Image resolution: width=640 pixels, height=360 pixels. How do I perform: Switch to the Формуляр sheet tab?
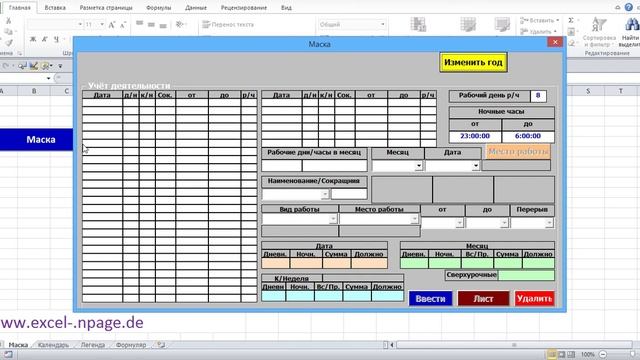(131, 345)
